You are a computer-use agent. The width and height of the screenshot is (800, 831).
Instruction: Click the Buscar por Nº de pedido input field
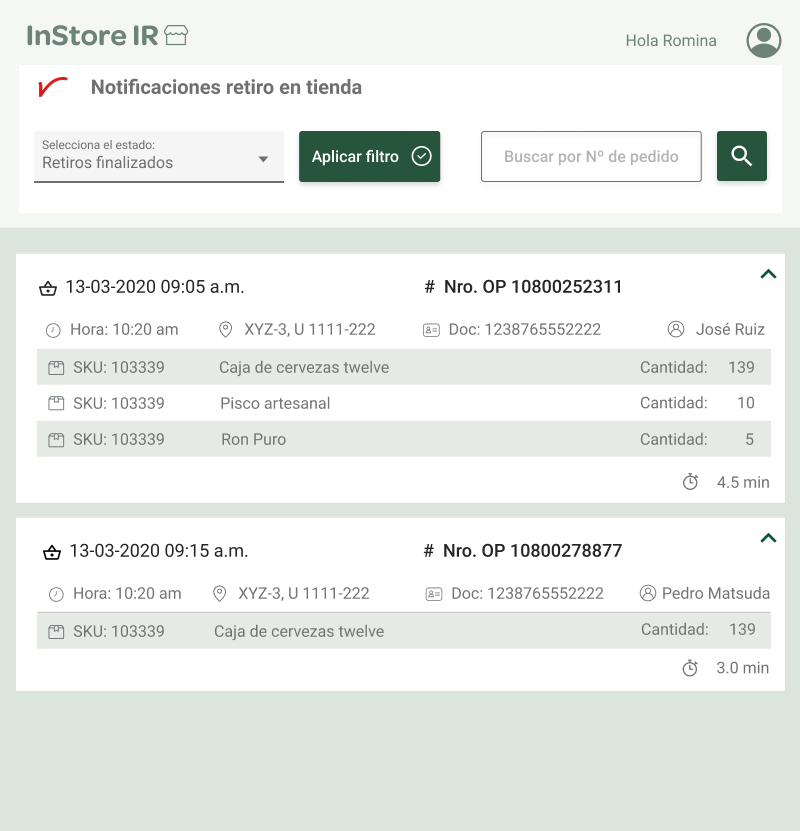pyautogui.click(x=590, y=156)
